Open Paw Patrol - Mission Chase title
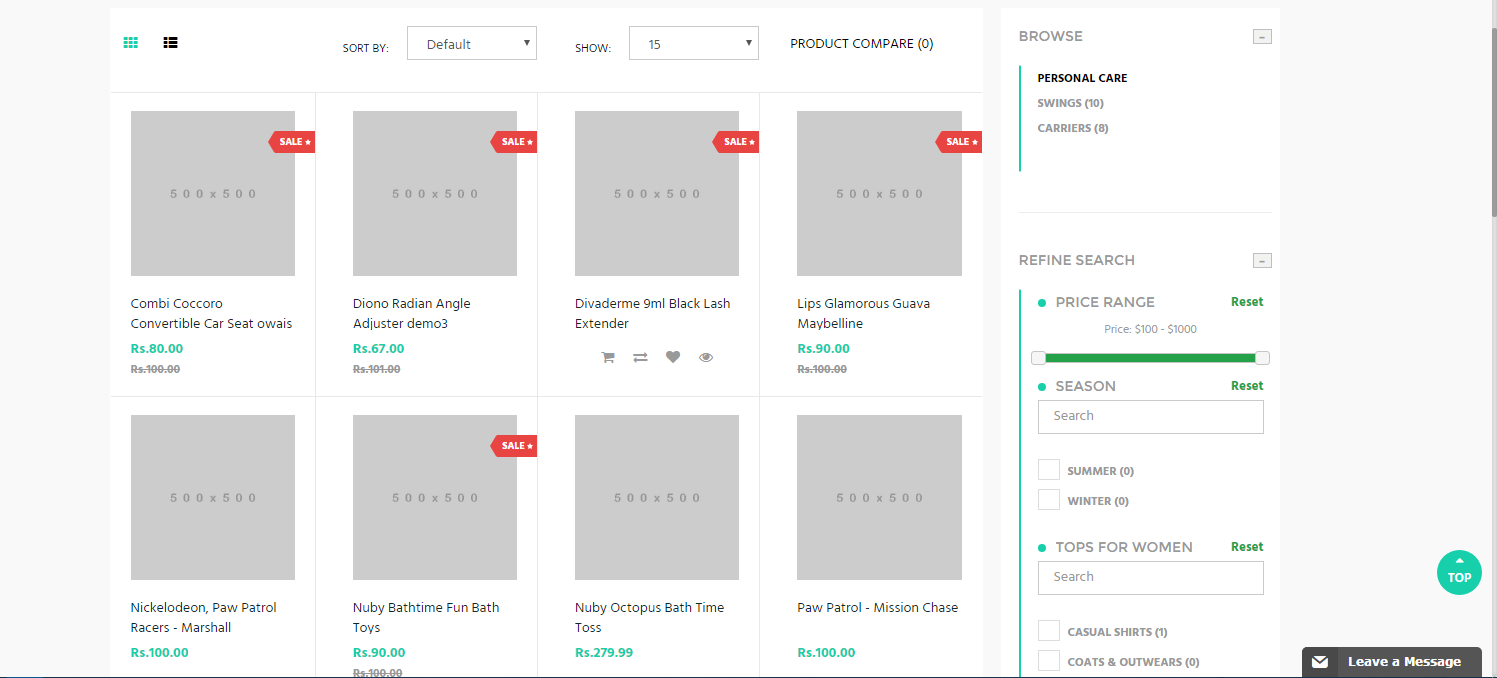 pyautogui.click(x=878, y=608)
